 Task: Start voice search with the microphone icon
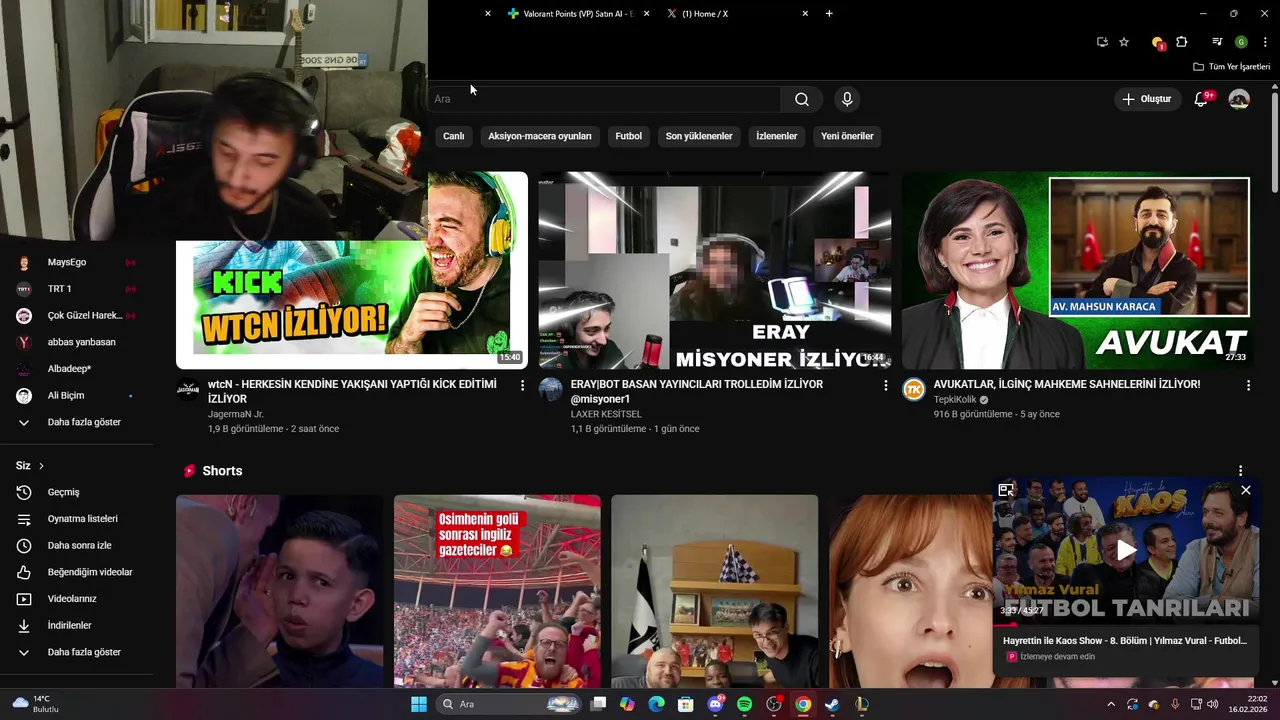pos(847,99)
